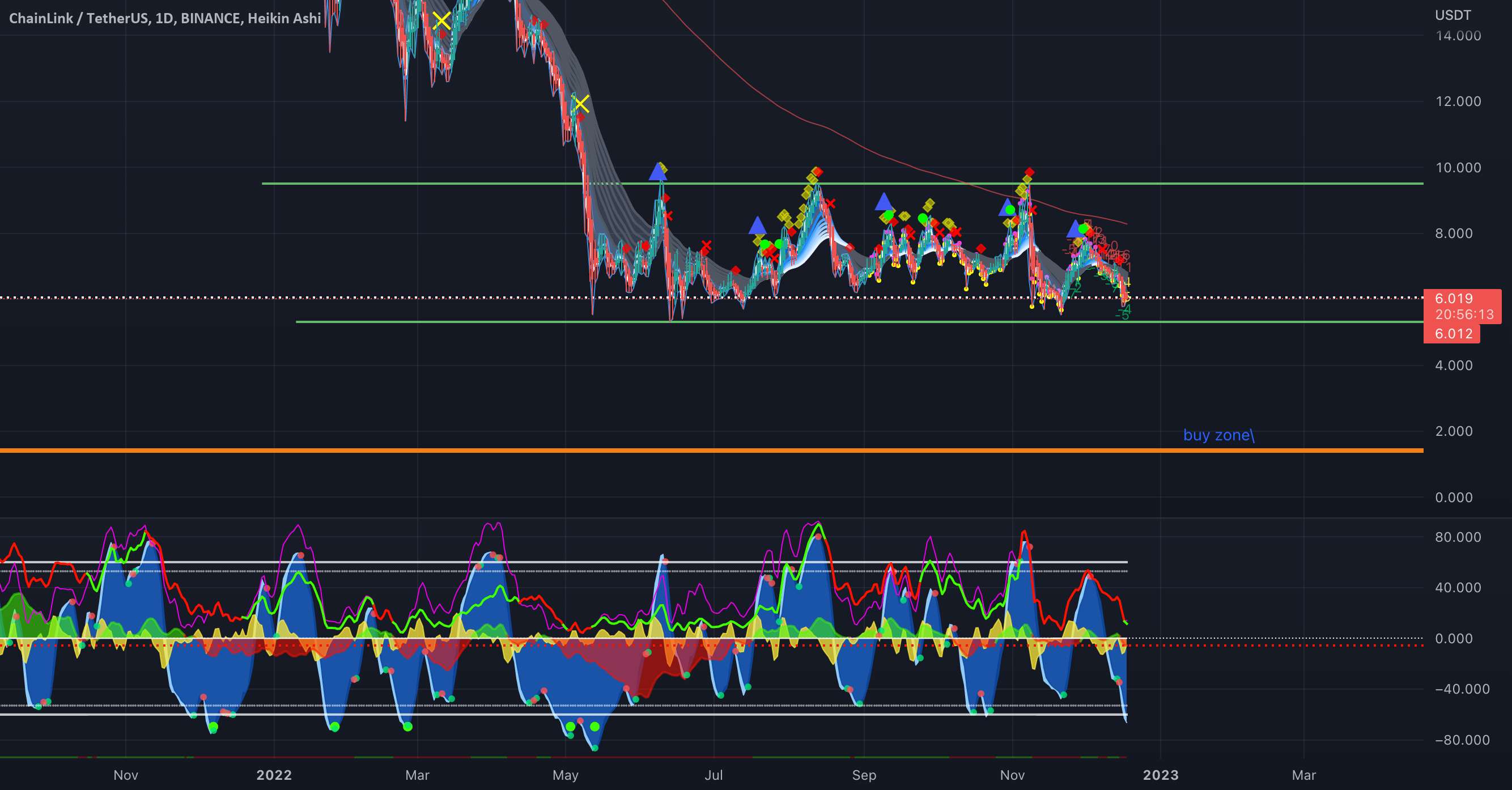This screenshot has width=1512, height=790.
Task: Click the Sep label on time axis
Action: click(864, 775)
